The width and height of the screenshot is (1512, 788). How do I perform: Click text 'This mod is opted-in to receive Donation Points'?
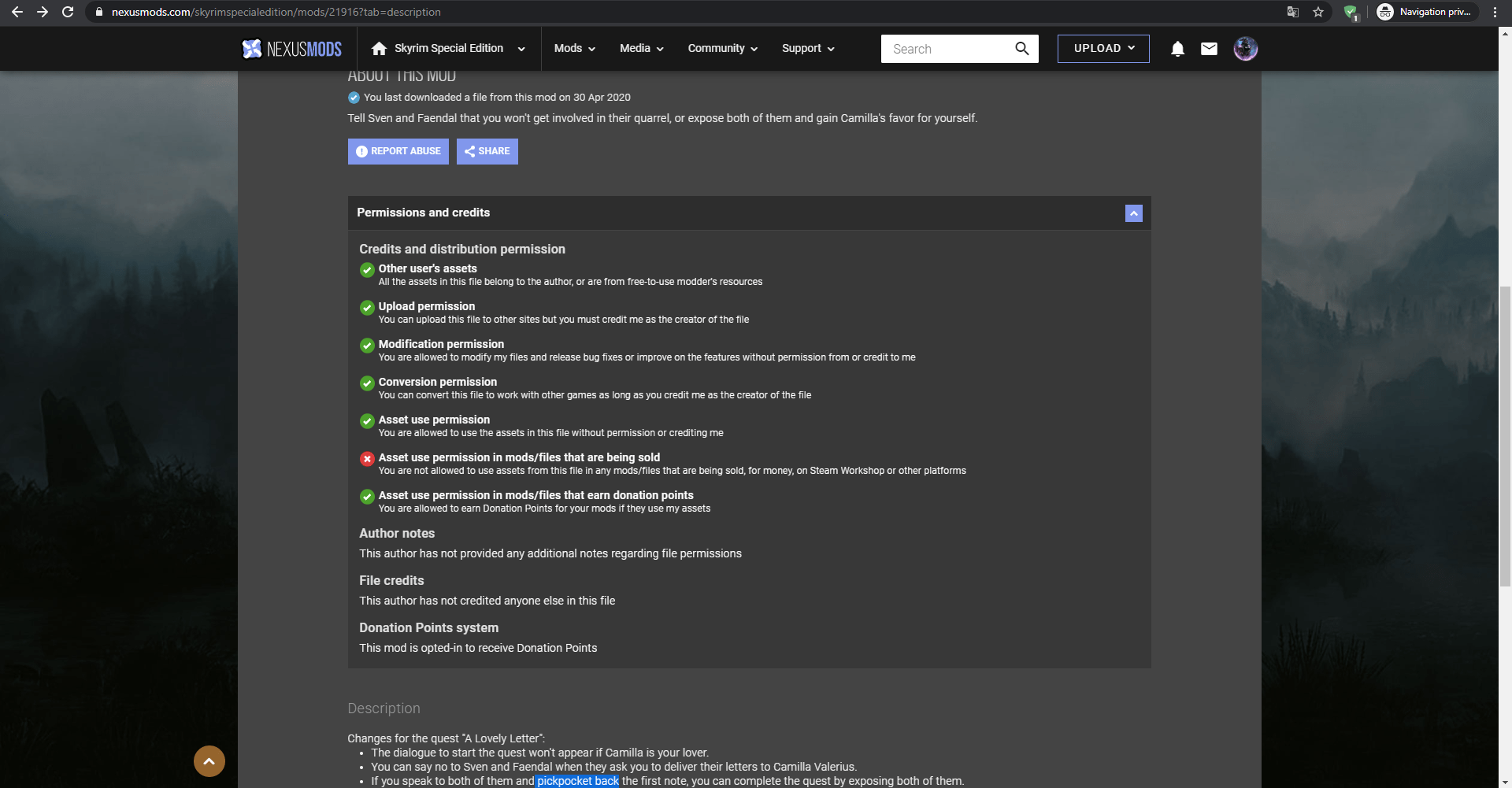click(478, 648)
